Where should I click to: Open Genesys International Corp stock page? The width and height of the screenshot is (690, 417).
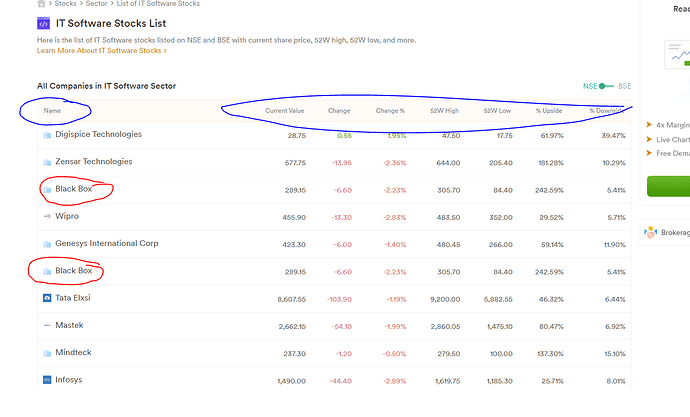point(106,243)
